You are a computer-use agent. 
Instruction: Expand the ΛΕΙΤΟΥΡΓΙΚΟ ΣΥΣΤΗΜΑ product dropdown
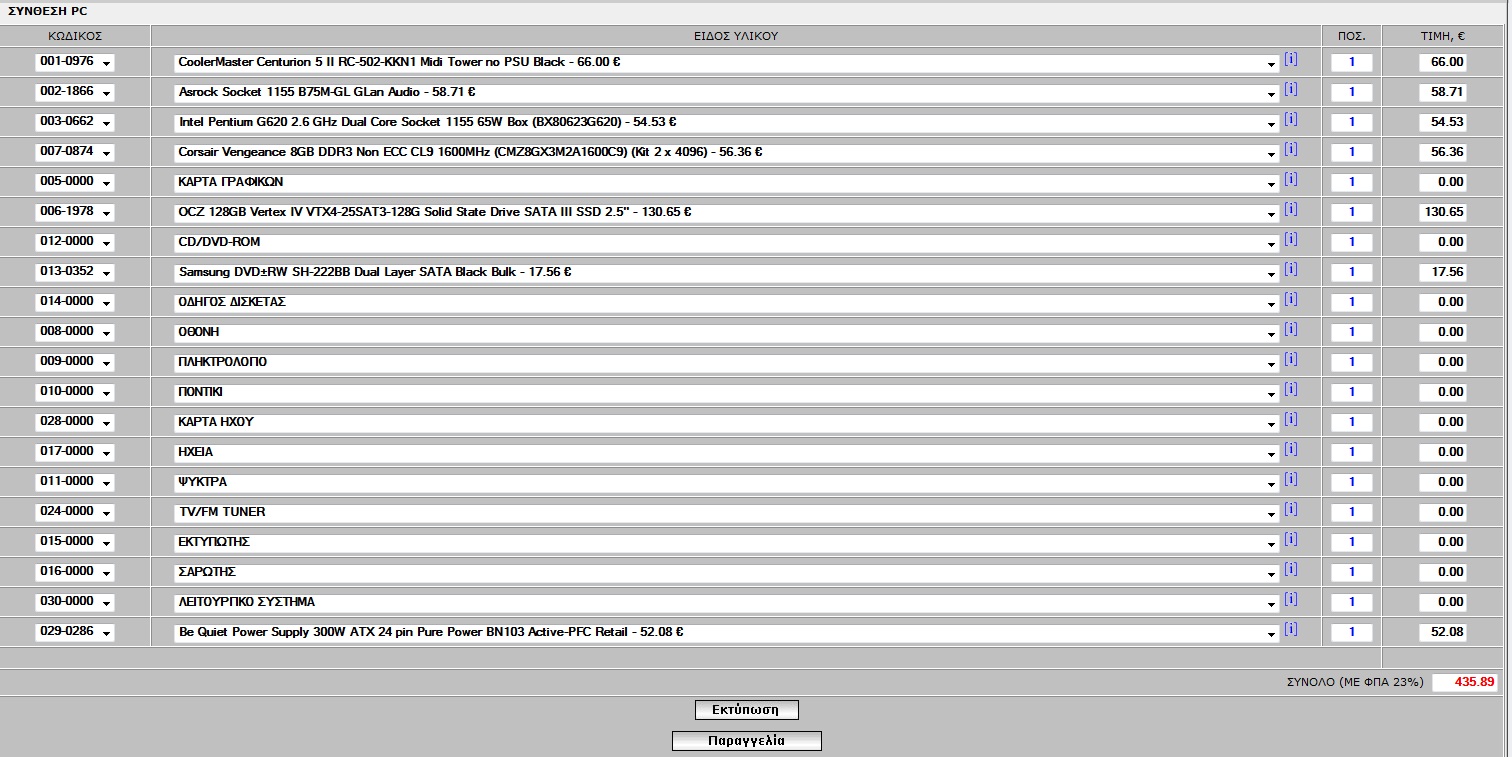point(727,602)
